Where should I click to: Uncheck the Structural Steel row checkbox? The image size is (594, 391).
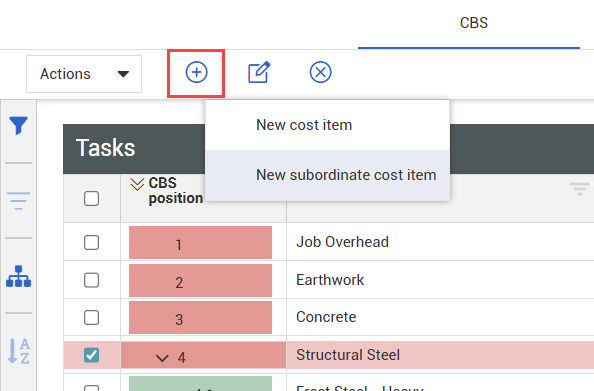pyautogui.click(x=91, y=355)
